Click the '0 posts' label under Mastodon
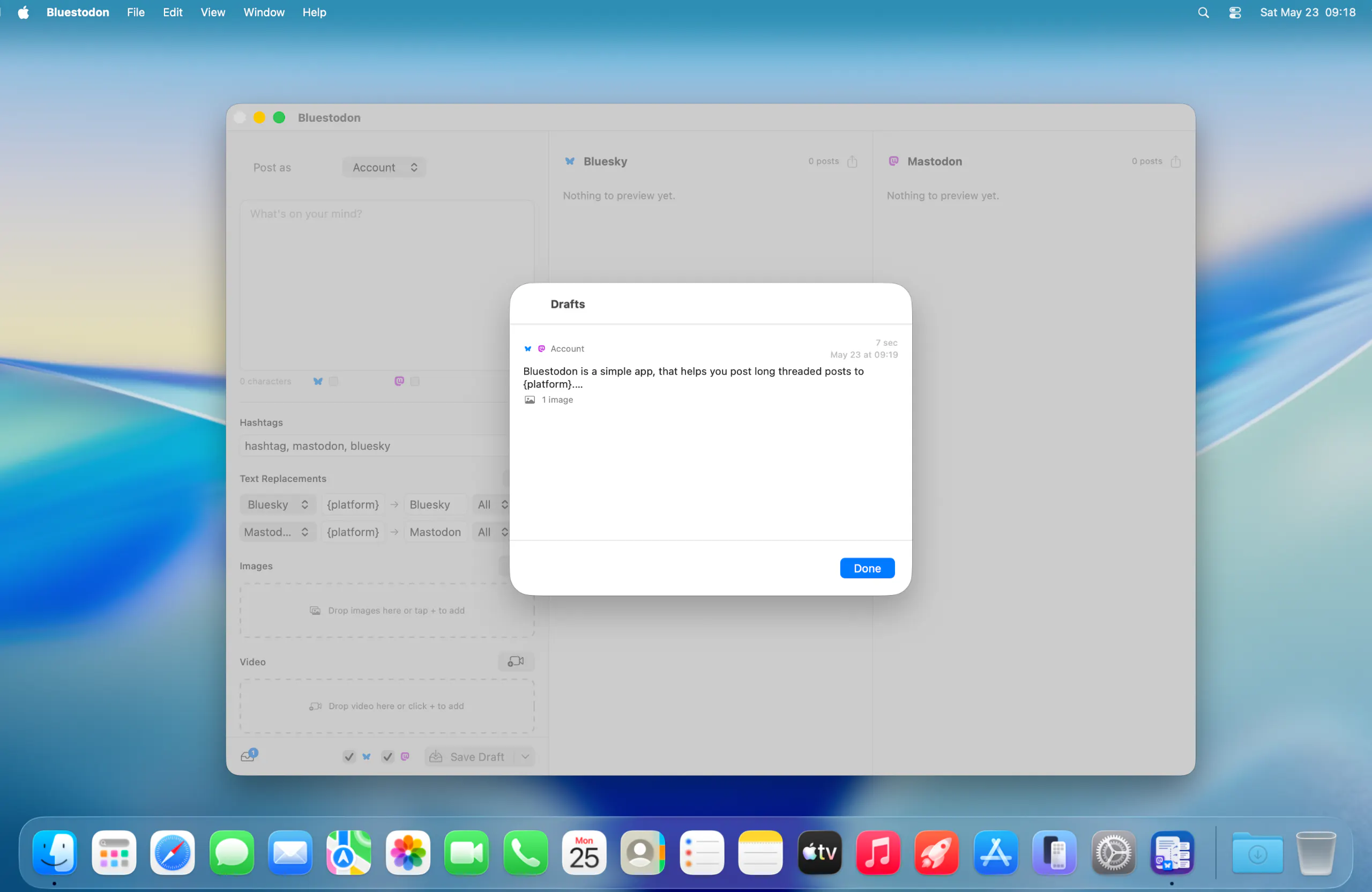 click(1146, 161)
